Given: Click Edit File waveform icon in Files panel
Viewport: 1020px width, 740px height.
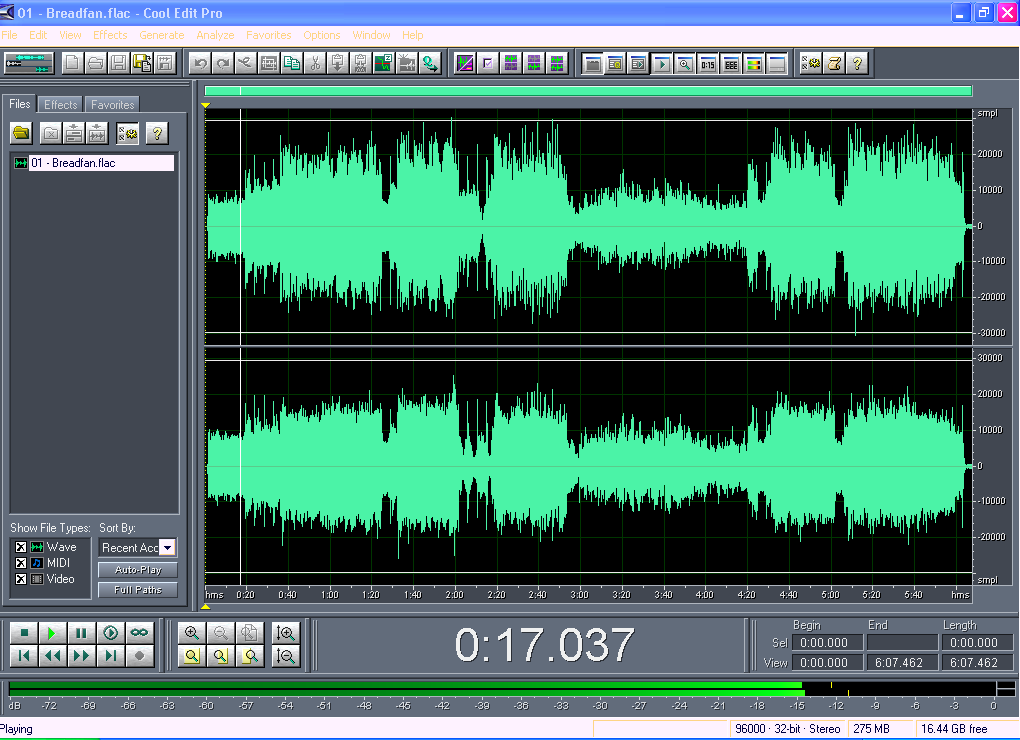Looking at the screenshot, I should pyautogui.click(x=97, y=133).
